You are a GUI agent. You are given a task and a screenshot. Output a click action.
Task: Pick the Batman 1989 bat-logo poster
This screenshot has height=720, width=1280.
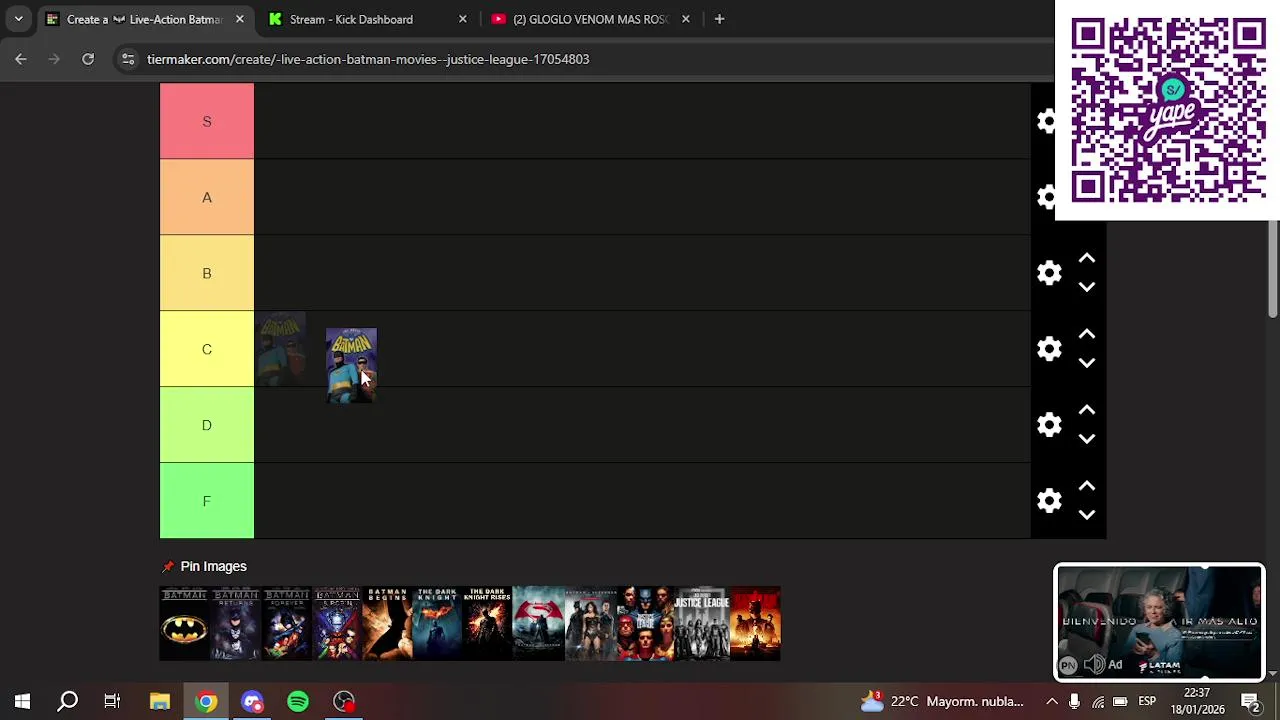click(x=185, y=624)
